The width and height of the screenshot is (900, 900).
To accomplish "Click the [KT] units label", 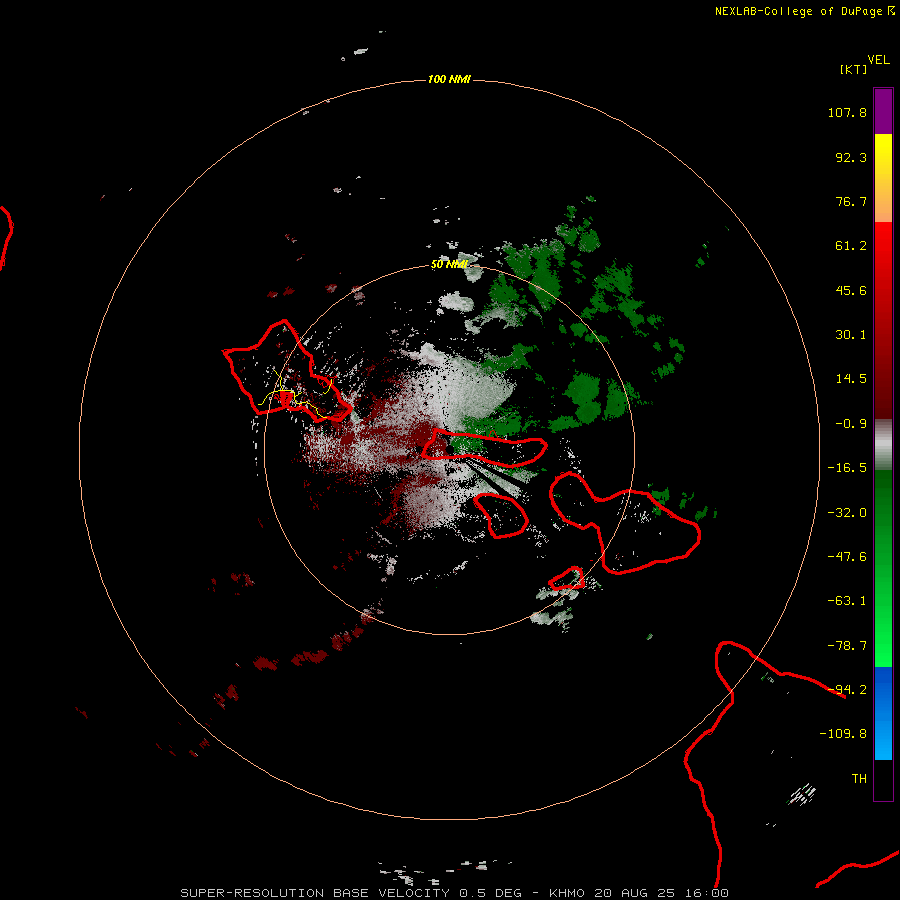I will coord(853,69).
